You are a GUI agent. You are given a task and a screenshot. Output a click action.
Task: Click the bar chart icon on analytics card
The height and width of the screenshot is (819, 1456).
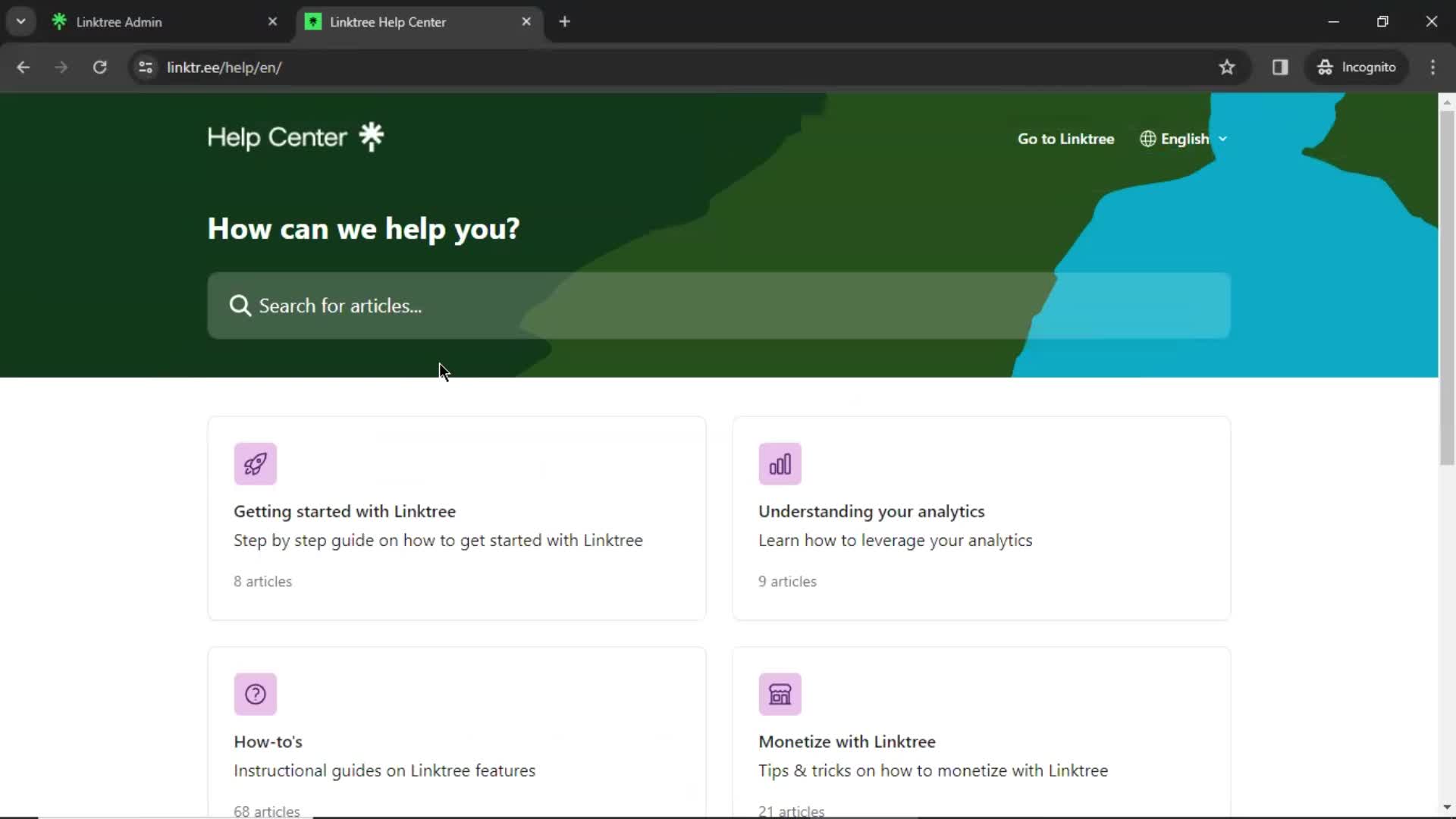[780, 463]
